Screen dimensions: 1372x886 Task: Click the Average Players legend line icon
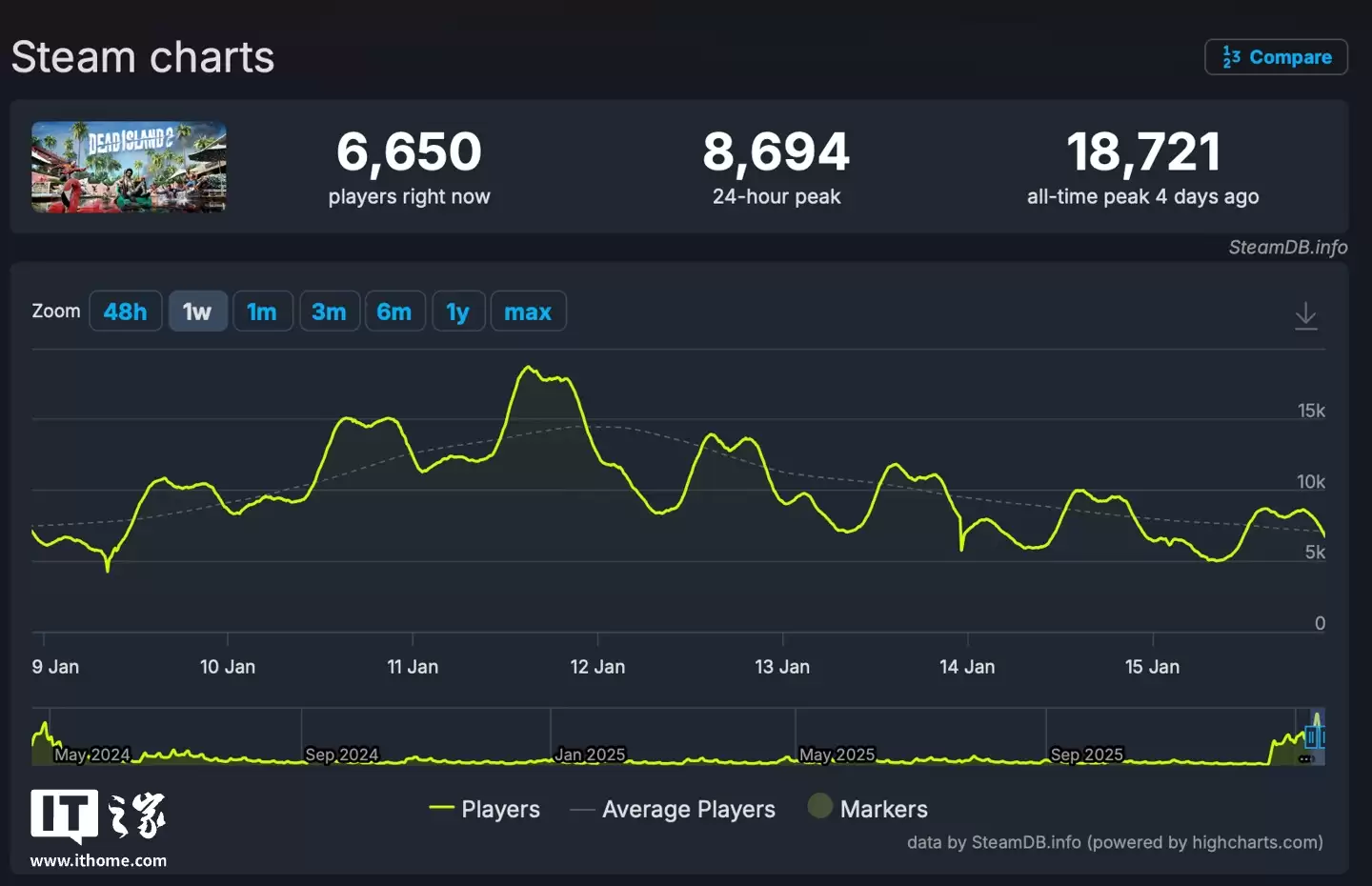[582, 808]
